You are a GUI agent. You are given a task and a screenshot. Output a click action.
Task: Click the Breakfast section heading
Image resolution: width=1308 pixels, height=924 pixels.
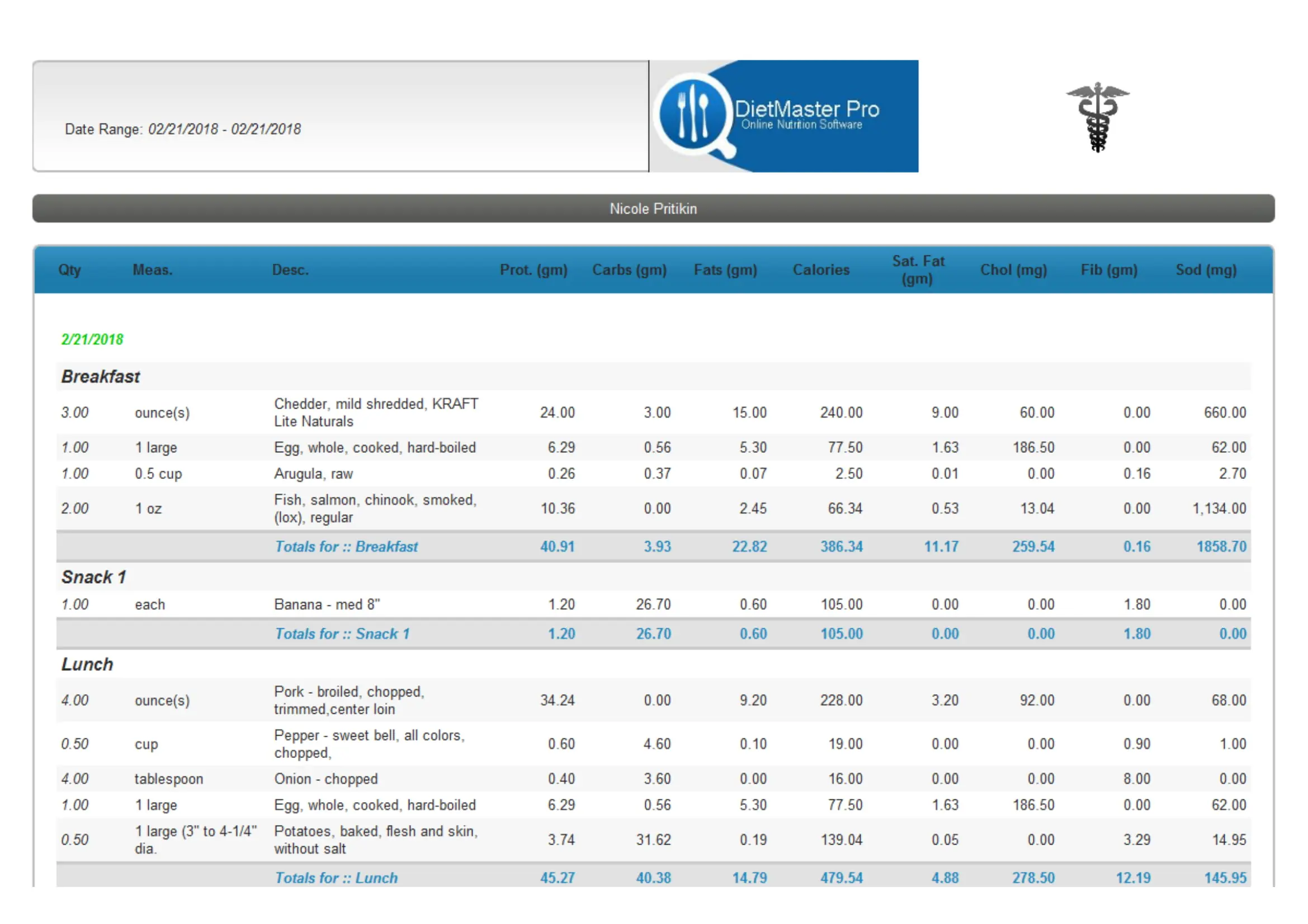101,376
